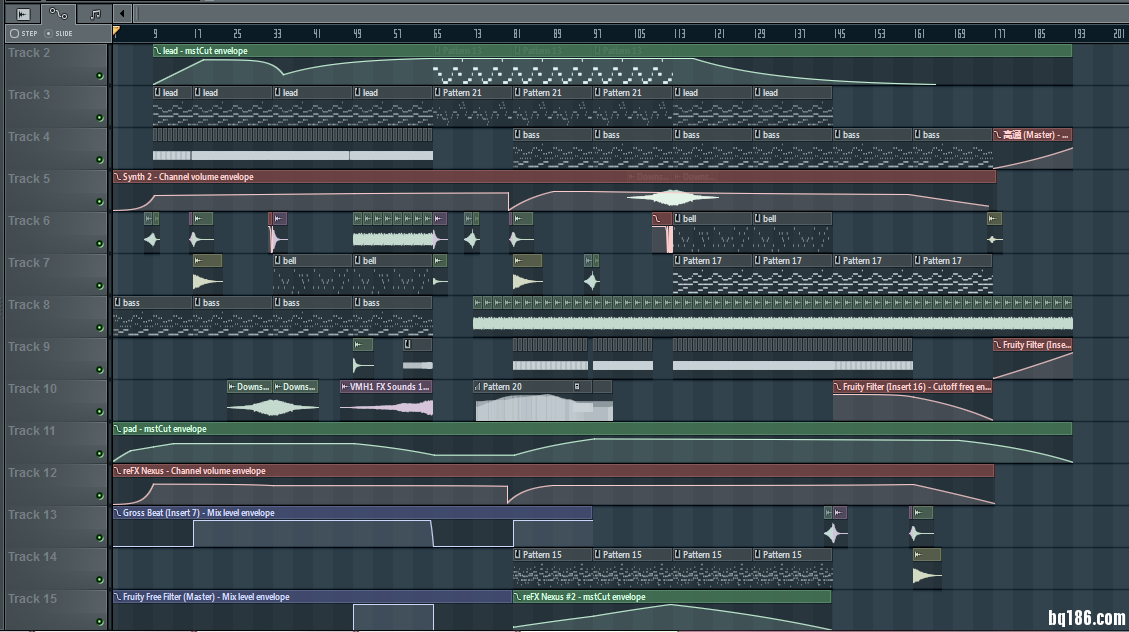Select the Track 5 header label
The image size is (1129, 632).
pos(30,179)
